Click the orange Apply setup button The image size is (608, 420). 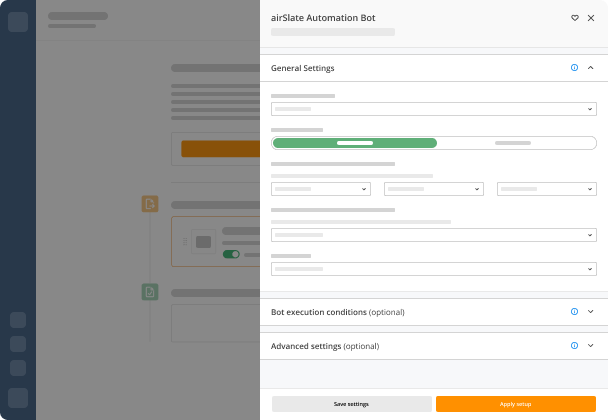(x=516, y=404)
